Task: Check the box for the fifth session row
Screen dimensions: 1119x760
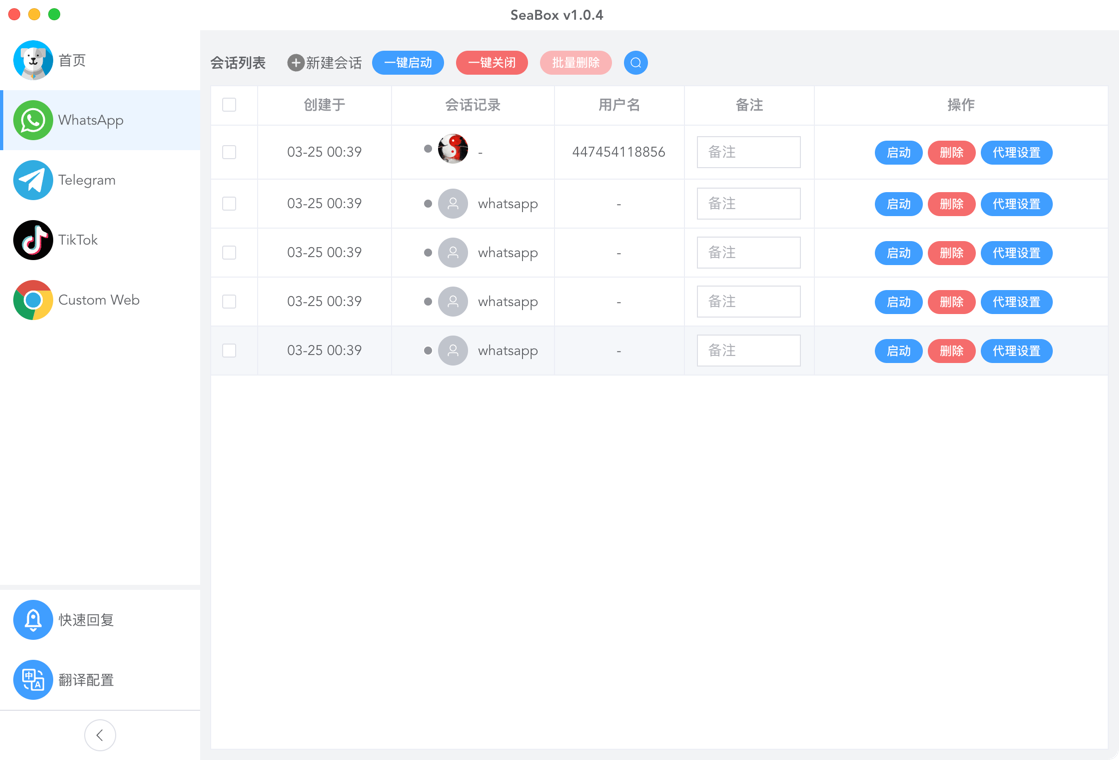Action: (x=229, y=350)
